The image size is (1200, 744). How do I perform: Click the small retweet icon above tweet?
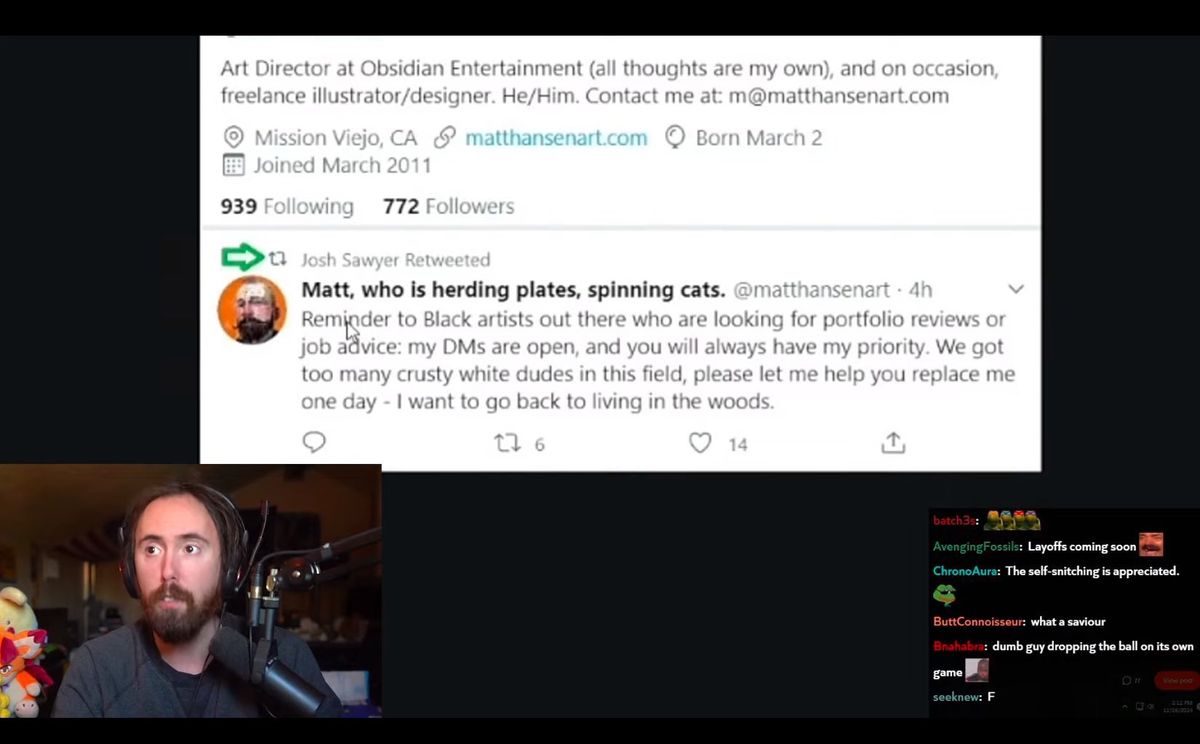277,259
